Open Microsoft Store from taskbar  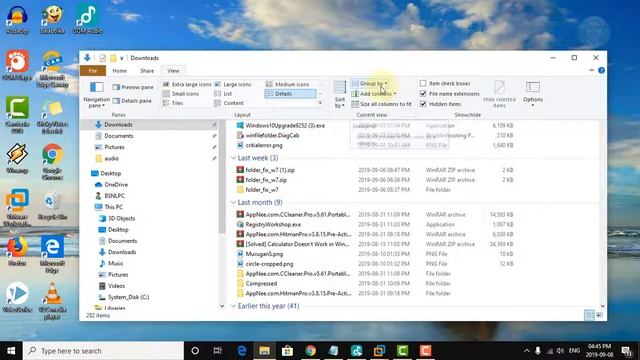287,351
